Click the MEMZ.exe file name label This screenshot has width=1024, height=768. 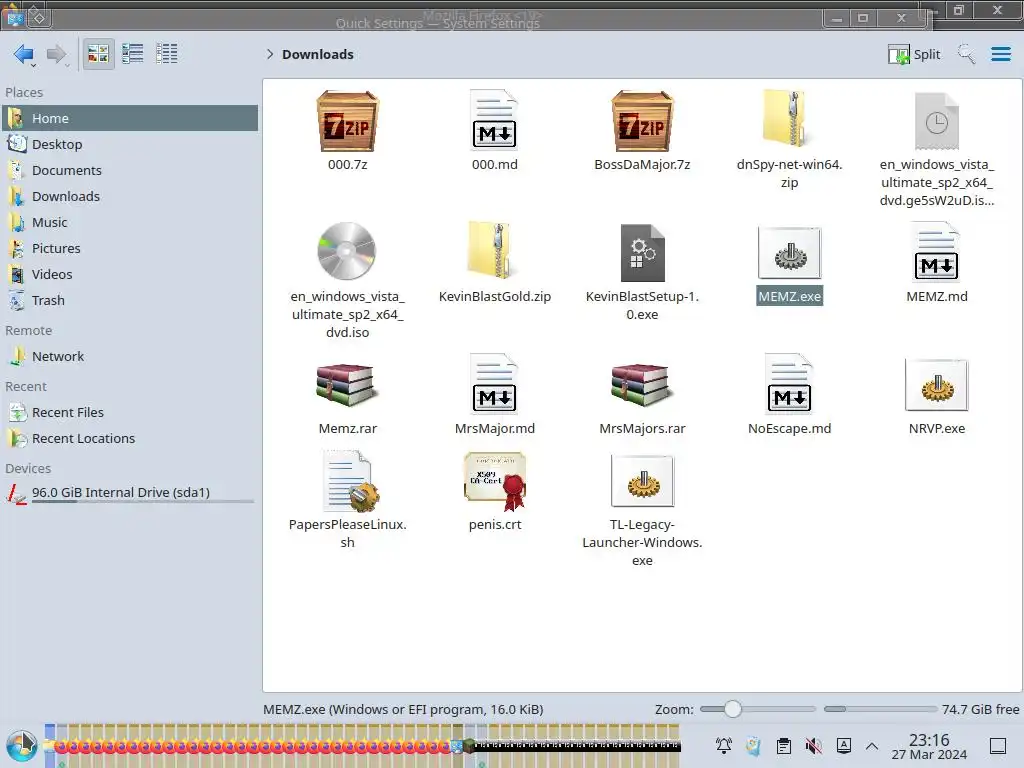click(x=790, y=296)
